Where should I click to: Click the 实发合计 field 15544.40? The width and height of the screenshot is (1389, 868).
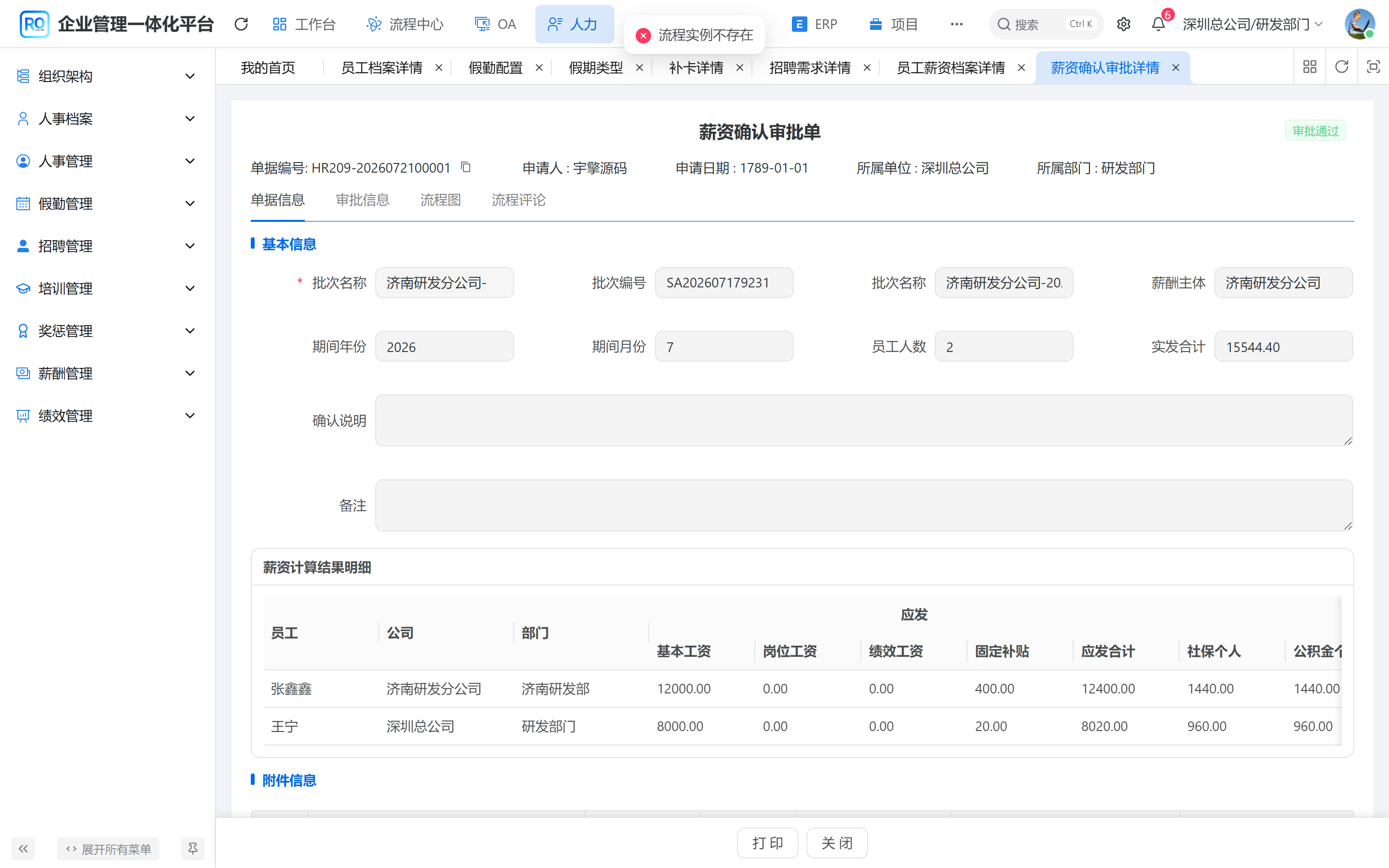[x=1283, y=347]
